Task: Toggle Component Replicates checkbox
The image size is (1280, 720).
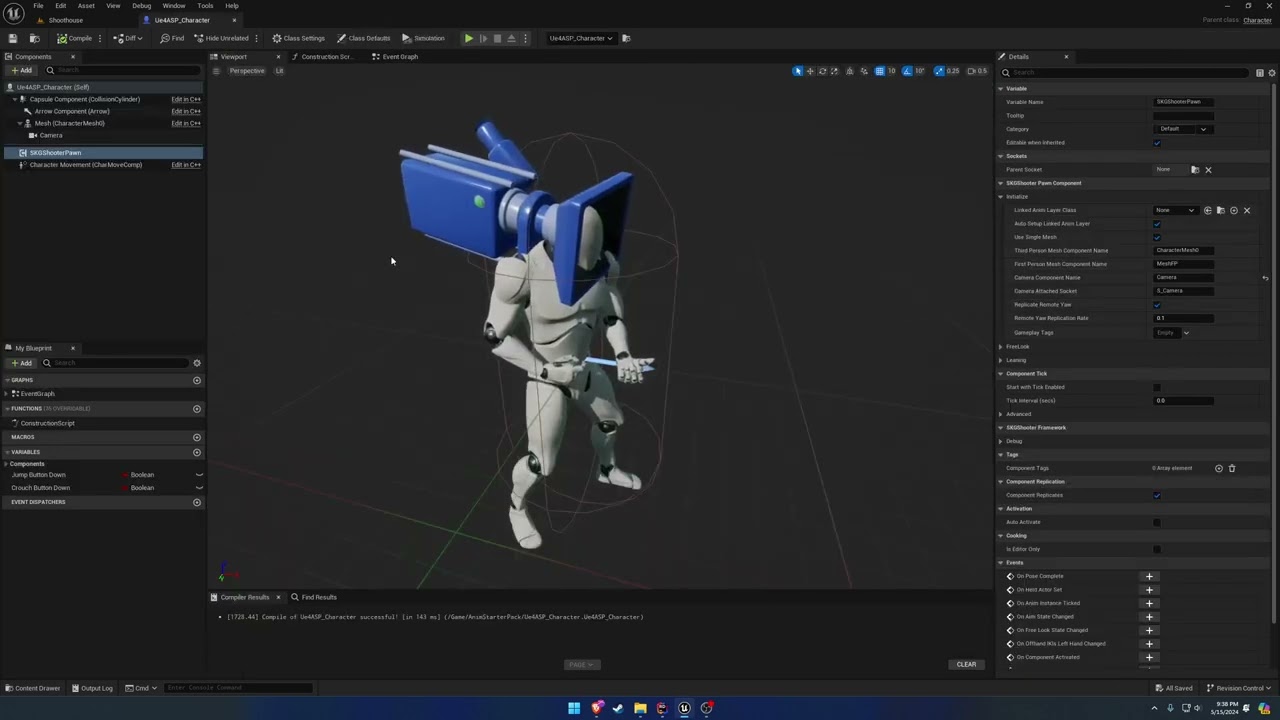Action: tap(1157, 495)
